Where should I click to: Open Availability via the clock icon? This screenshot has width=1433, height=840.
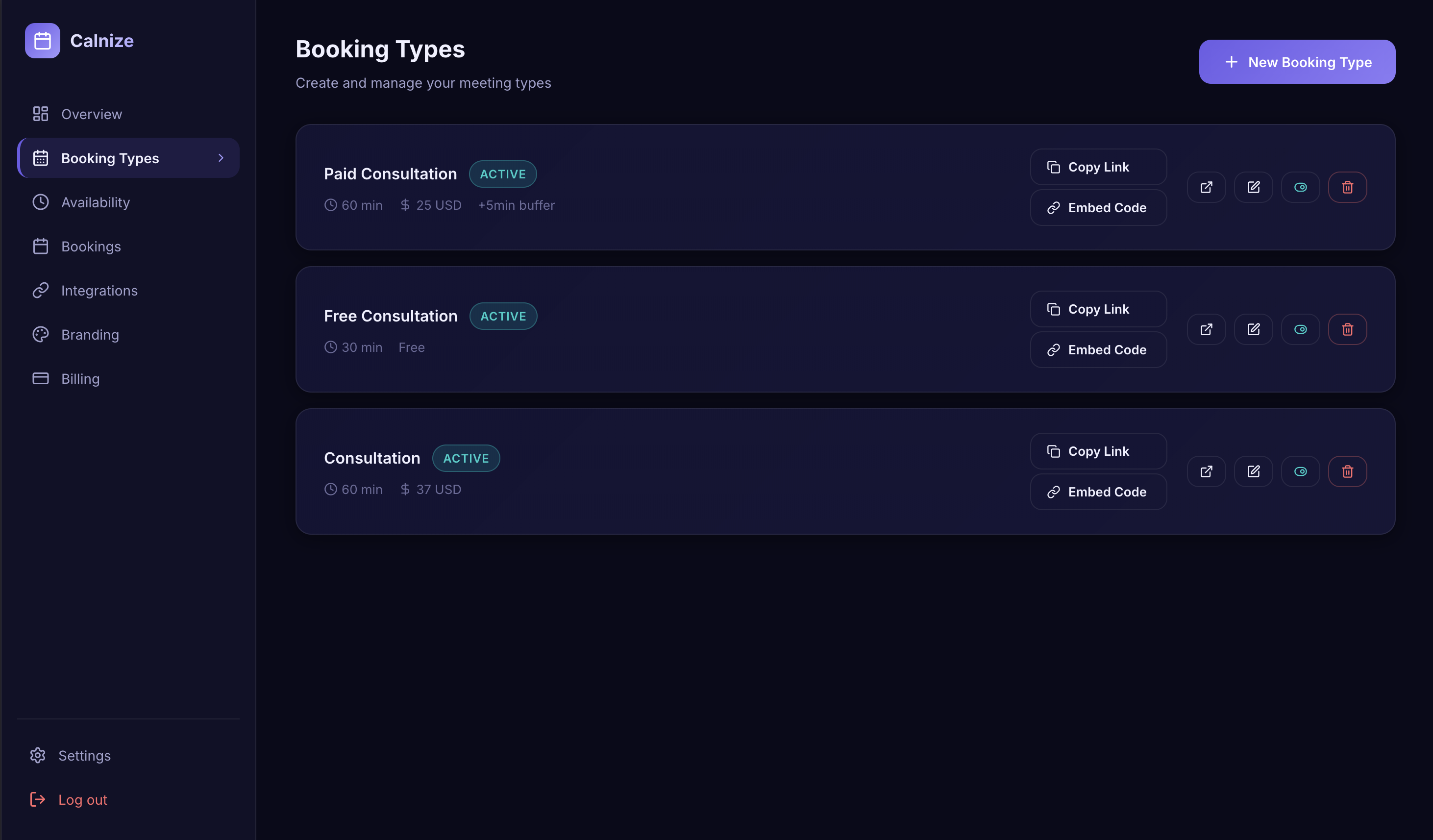point(40,202)
